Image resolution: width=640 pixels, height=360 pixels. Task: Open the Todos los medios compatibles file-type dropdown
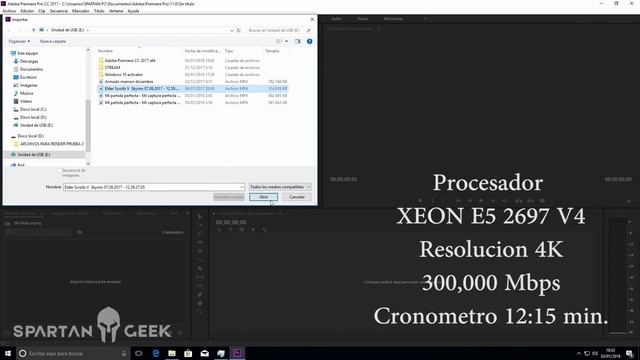280,187
